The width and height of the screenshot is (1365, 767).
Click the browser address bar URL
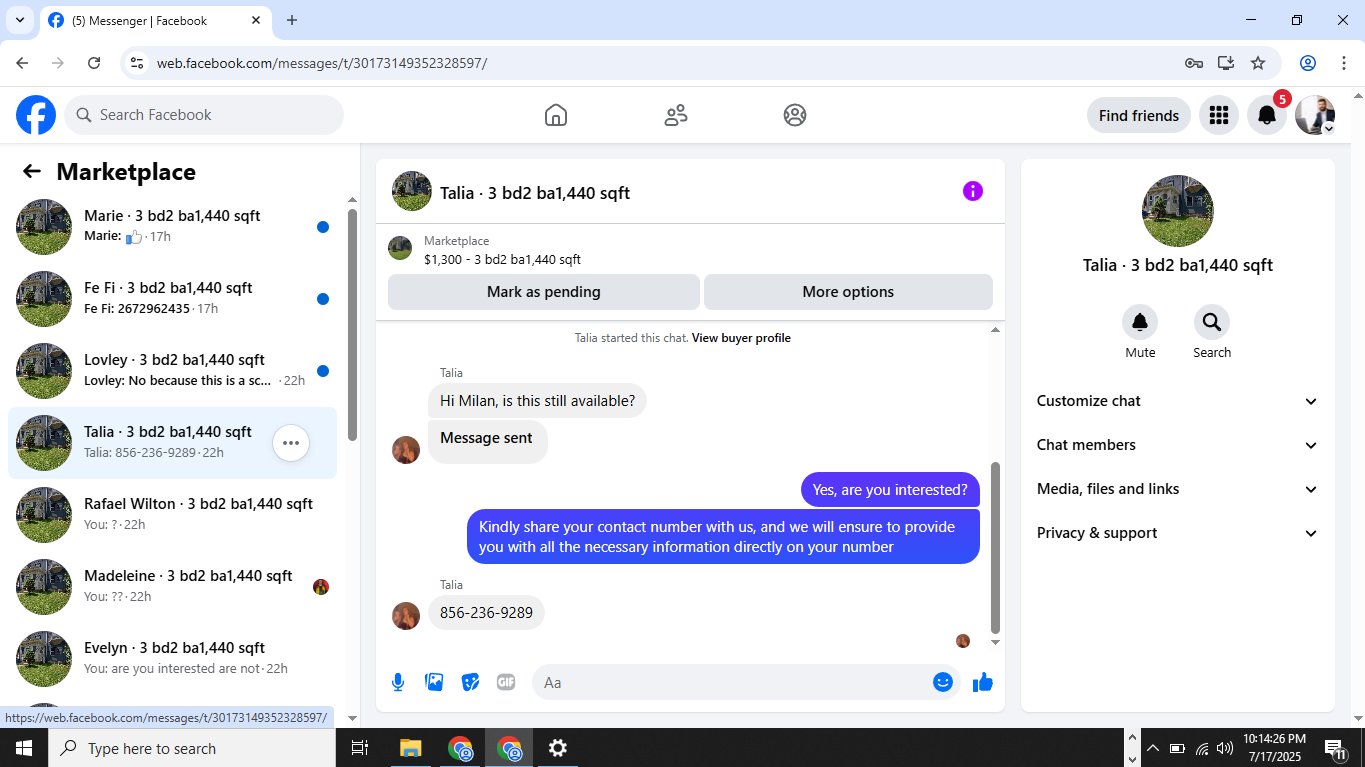coord(322,63)
